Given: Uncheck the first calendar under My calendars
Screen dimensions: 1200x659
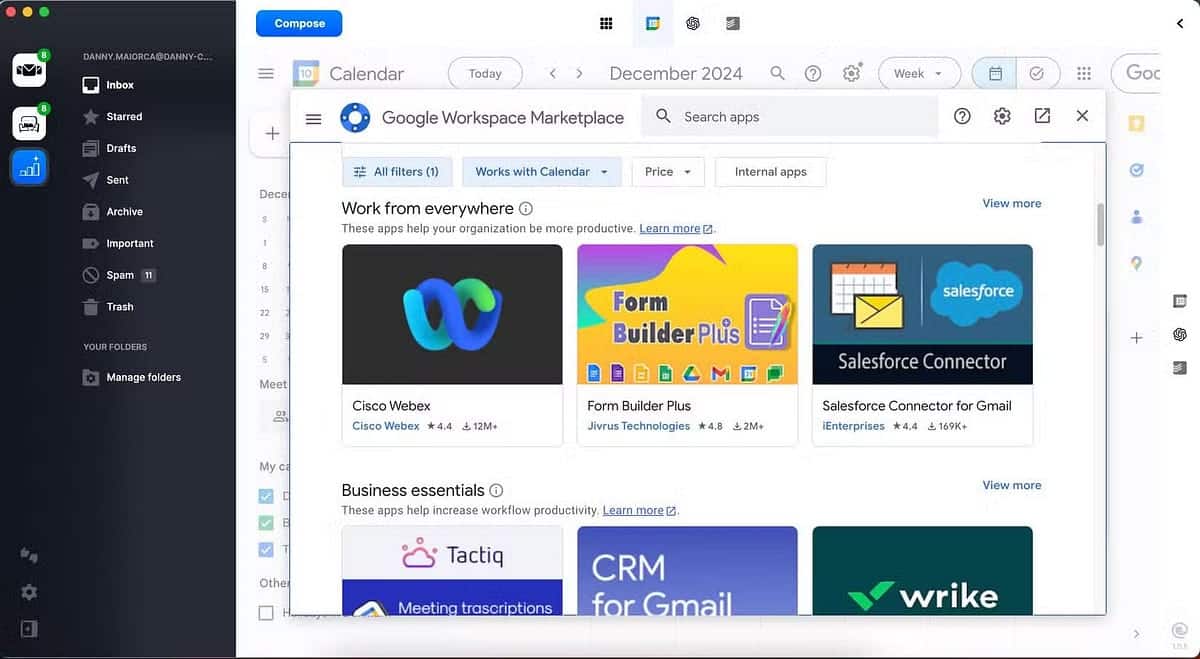Looking at the screenshot, I should [266, 496].
